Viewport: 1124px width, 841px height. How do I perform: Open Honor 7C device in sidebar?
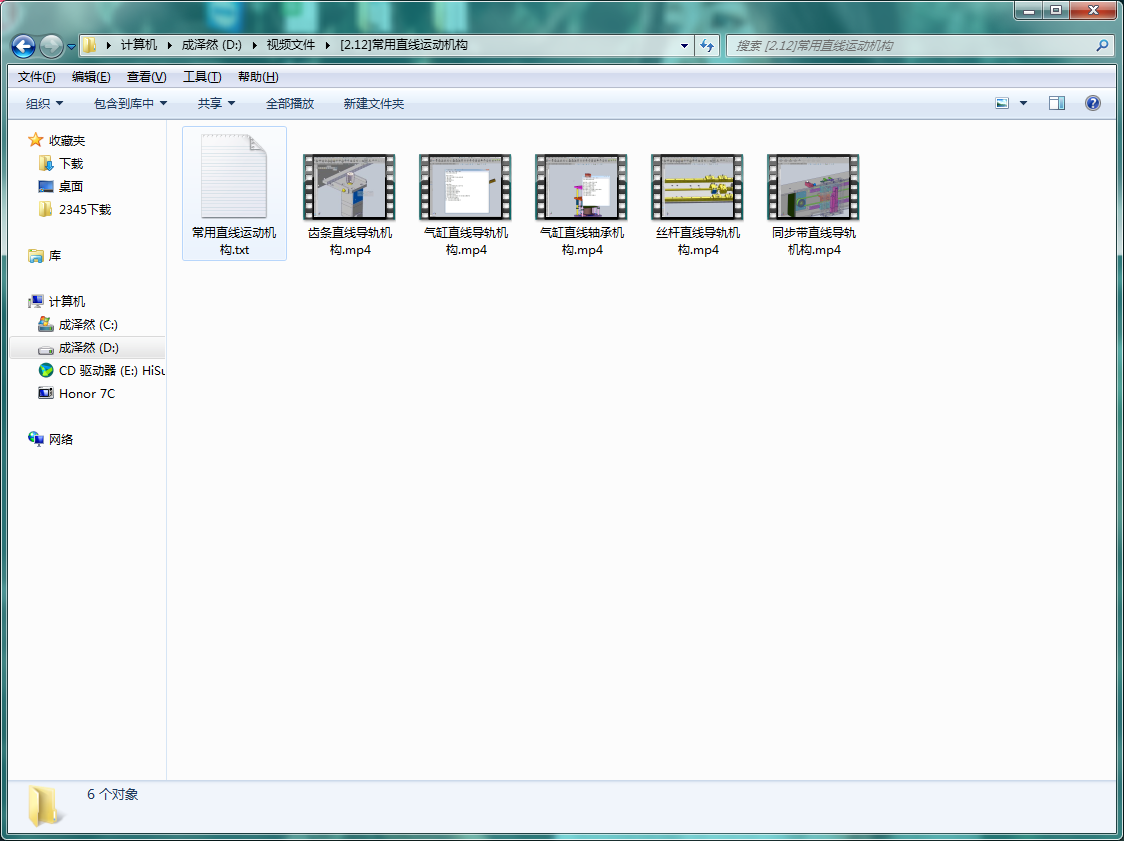86,393
